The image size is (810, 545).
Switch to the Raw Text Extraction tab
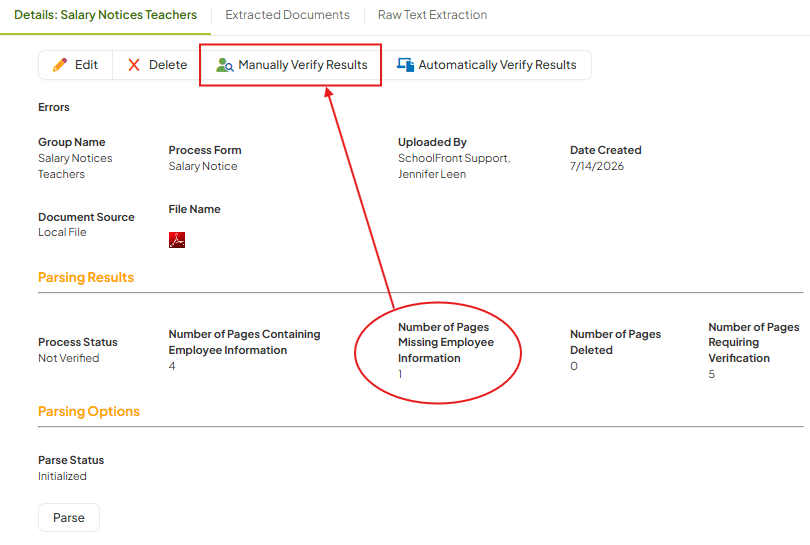tap(432, 15)
